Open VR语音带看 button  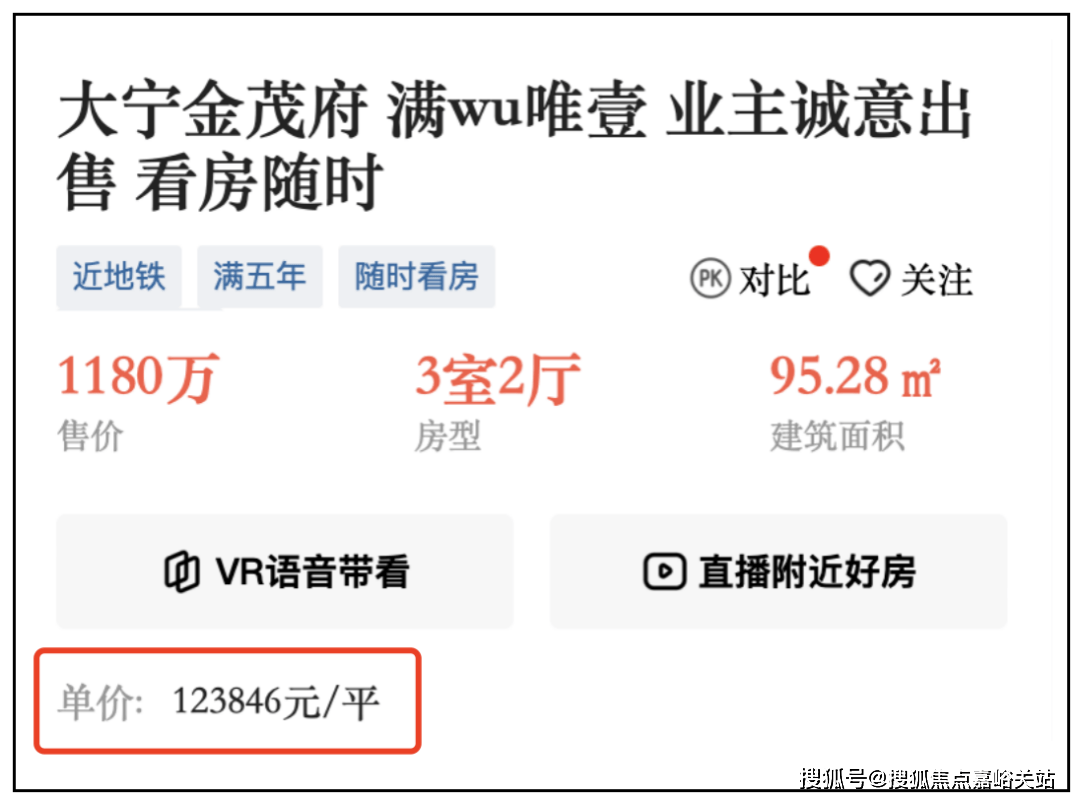click(285, 571)
